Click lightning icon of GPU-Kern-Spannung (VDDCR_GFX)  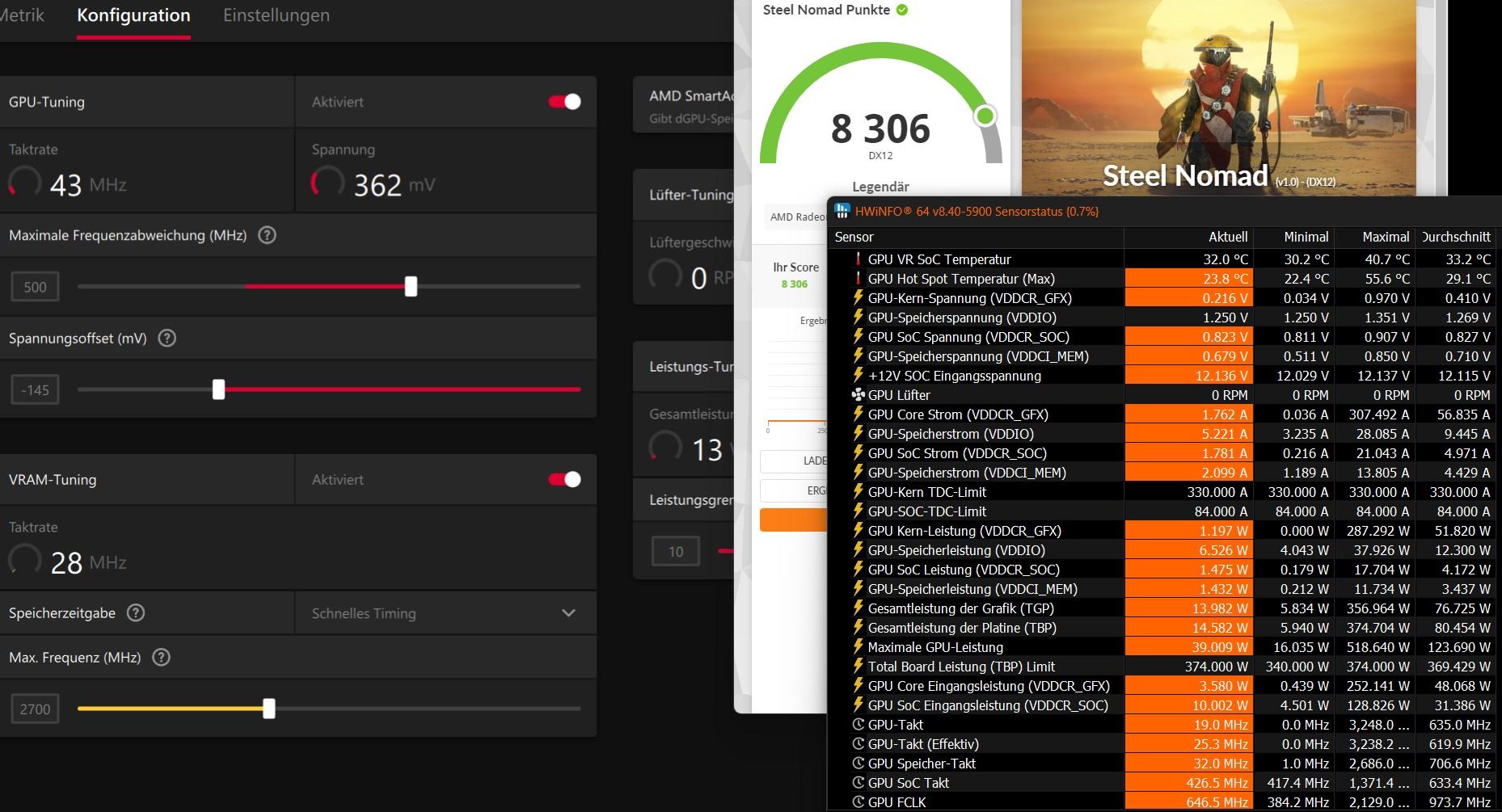859,297
